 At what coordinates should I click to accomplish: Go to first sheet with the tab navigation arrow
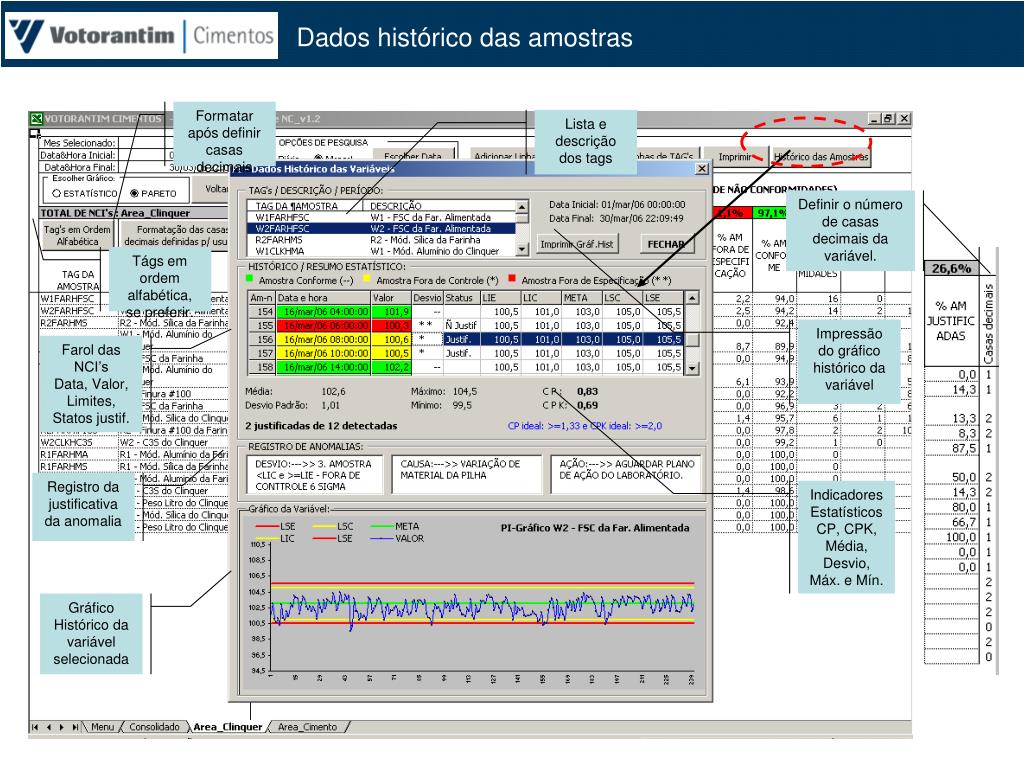[x=35, y=727]
